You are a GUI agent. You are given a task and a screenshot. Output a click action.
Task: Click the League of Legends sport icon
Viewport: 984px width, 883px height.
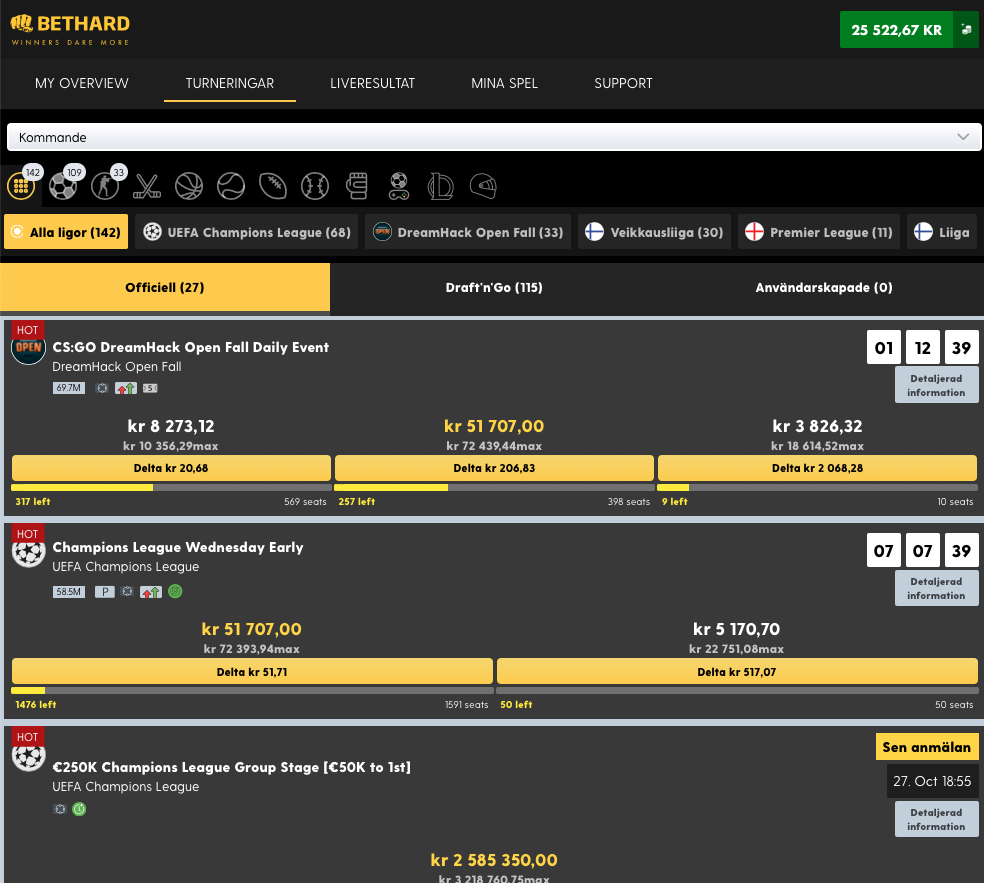[x=441, y=185]
